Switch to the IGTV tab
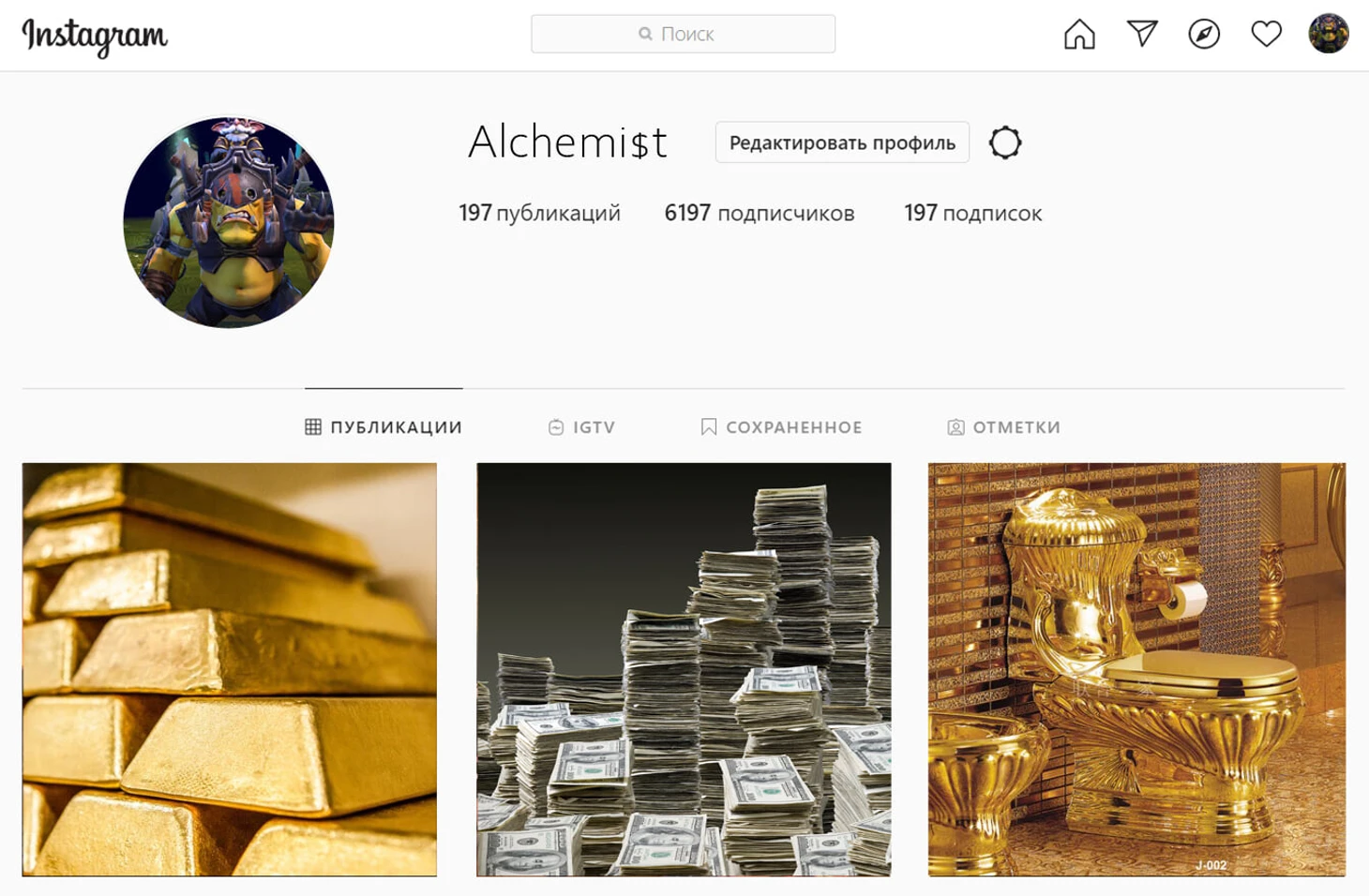Image resolution: width=1369 pixels, height=896 pixels. coord(581,427)
